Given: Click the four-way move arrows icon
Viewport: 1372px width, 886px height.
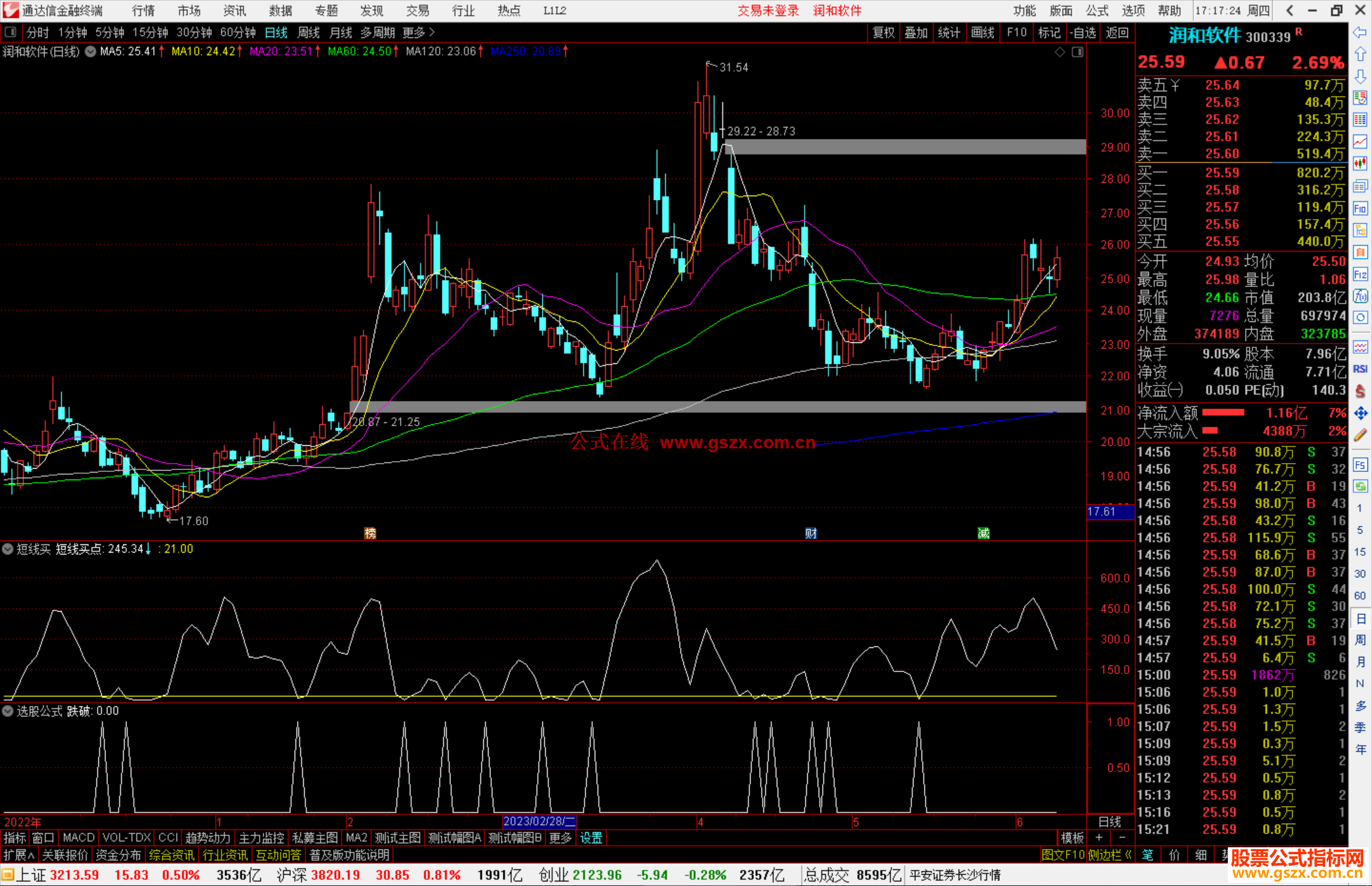Looking at the screenshot, I should pos(1360,413).
